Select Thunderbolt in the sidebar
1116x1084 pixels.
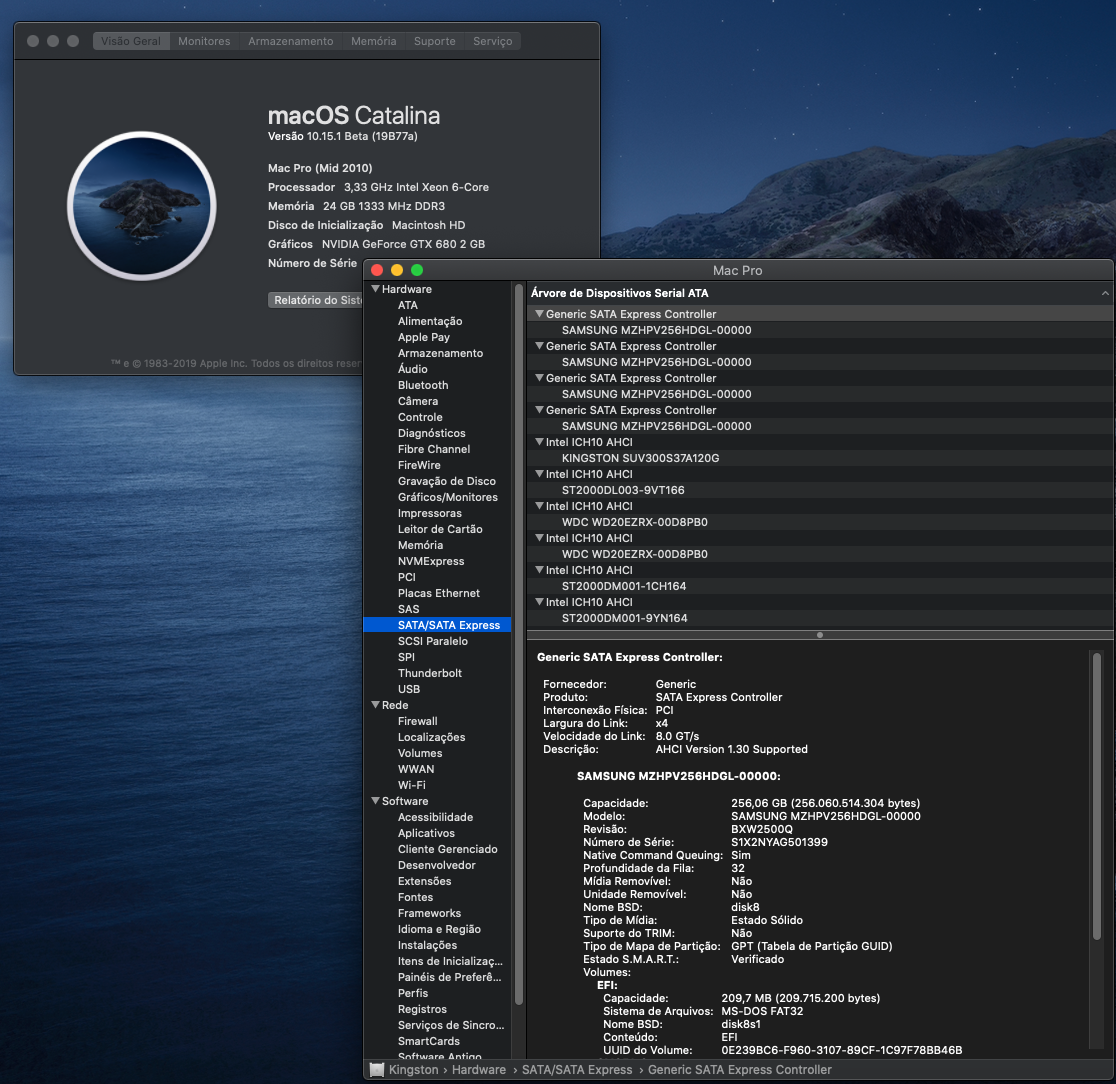point(430,673)
